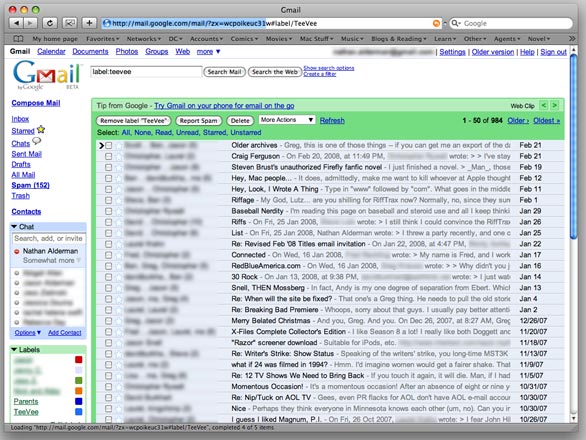This screenshot has width=586, height=440.
Task: Tick the 30 Rock email checkbox
Action: pyautogui.click(x=109, y=277)
